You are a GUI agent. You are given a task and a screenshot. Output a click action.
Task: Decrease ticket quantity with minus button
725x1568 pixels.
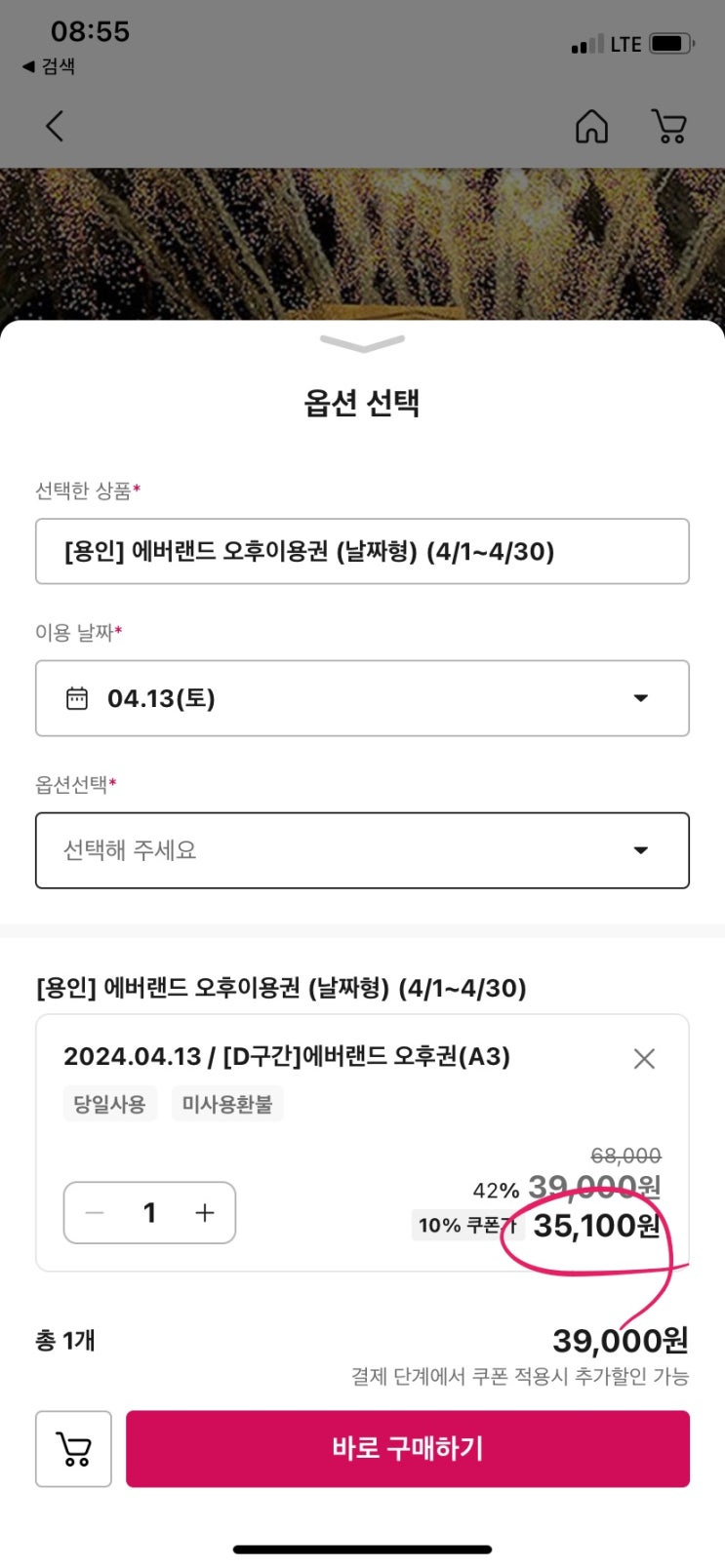96,1213
